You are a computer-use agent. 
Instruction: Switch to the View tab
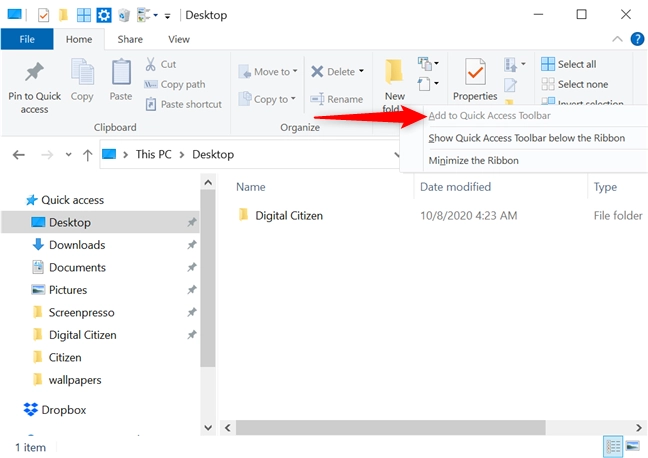(179, 39)
